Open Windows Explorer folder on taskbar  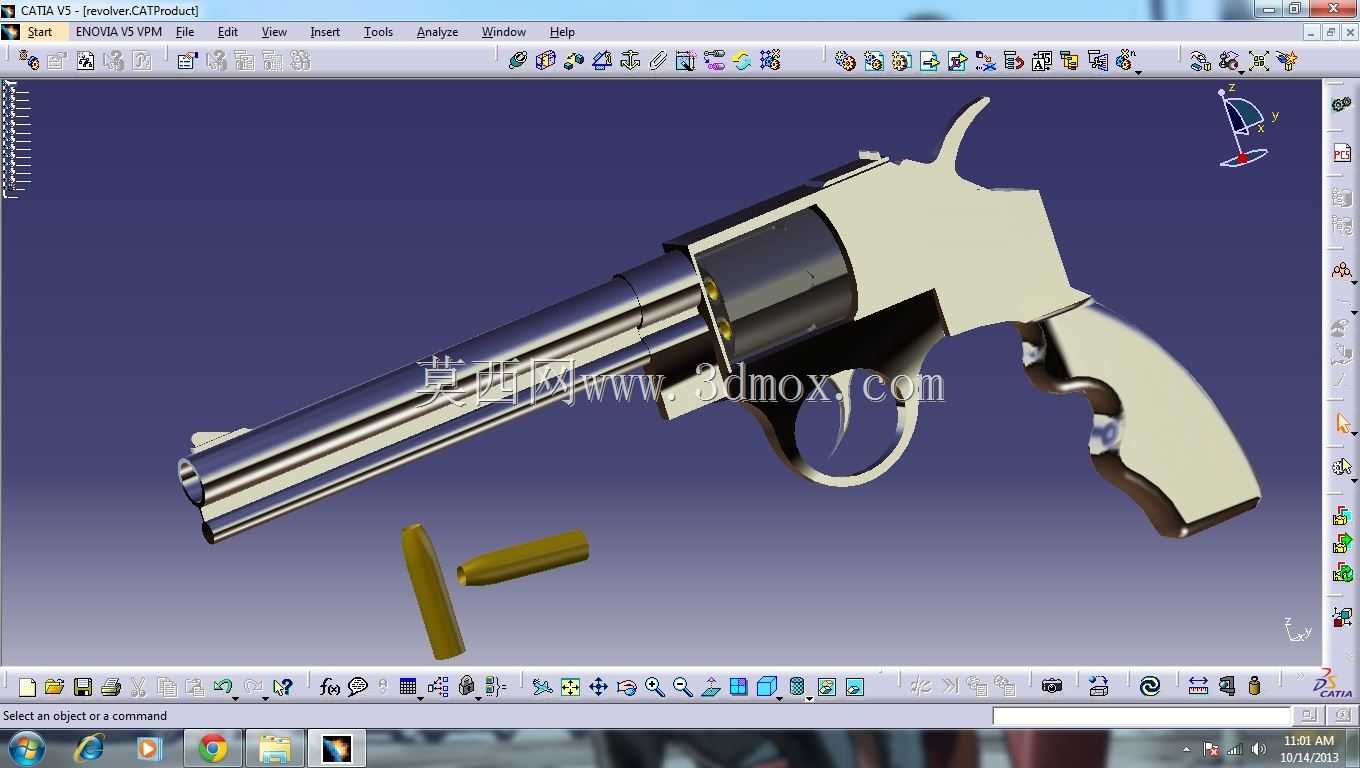[x=275, y=748]
